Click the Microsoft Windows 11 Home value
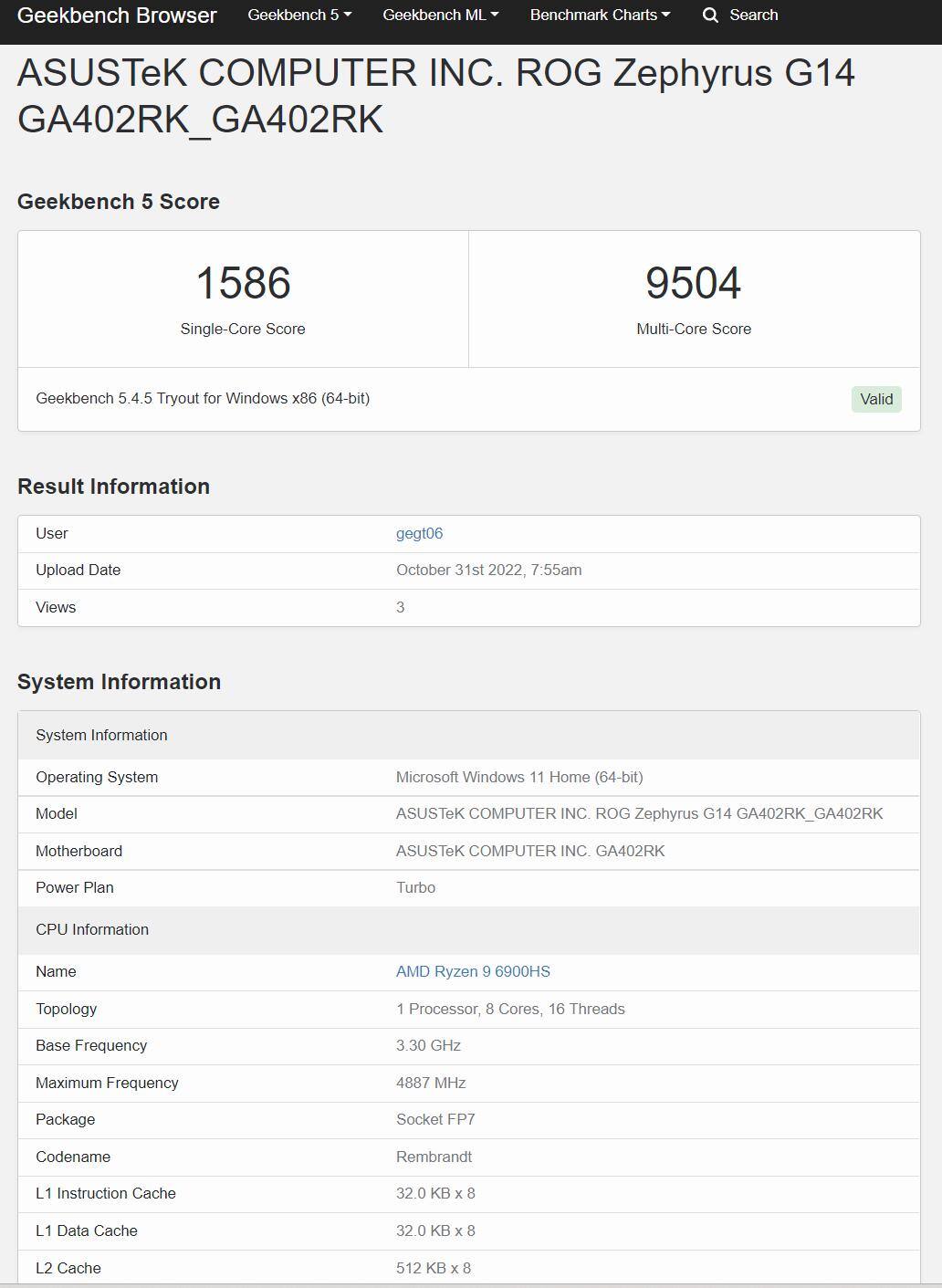The width and height of the screenshot is (942, 1288). 519,777
